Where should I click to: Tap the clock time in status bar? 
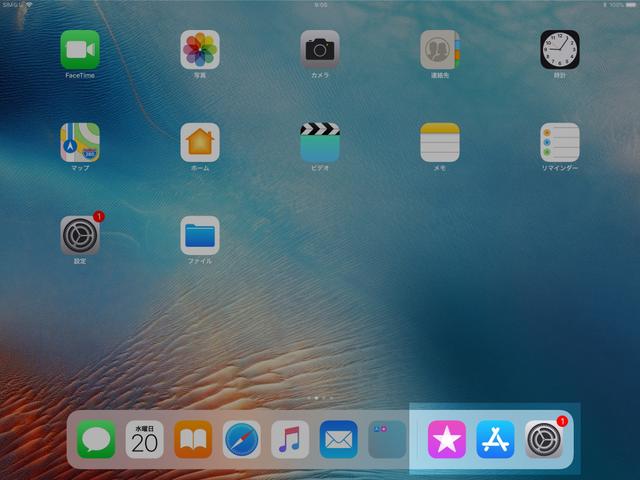(320, 5)
